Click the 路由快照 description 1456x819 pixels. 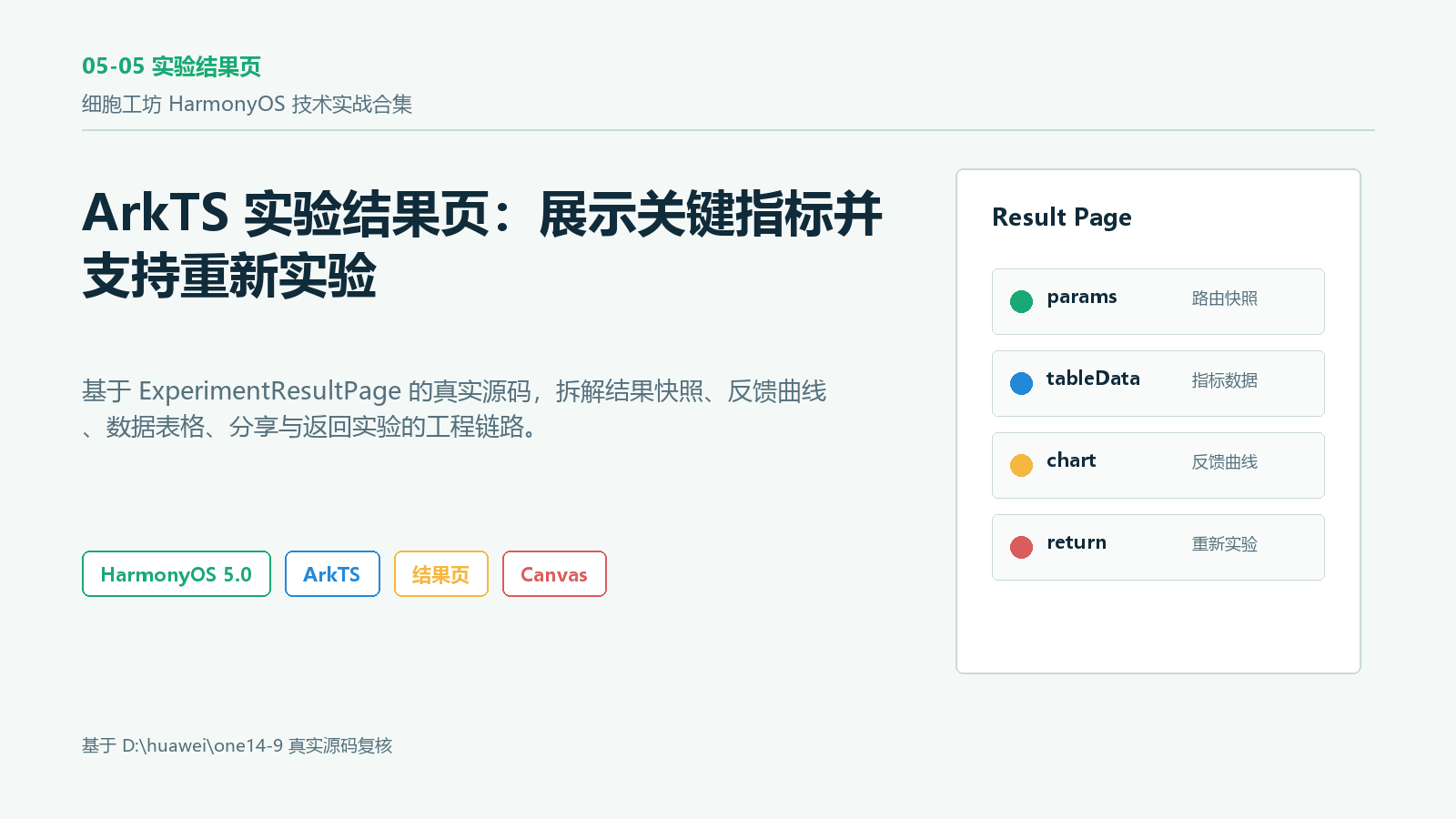click(1225, 298)
